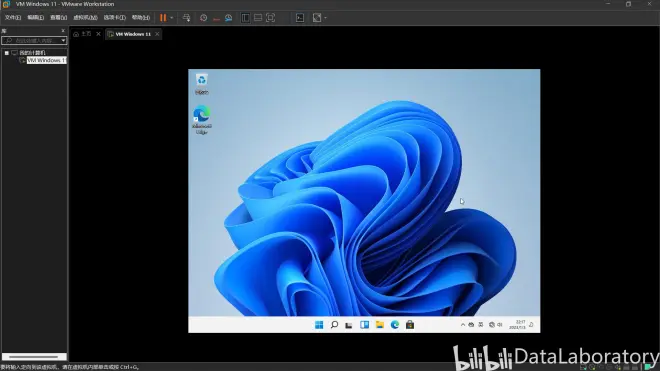
Task: Revert to snapshot using the red toolbar icon
Action: pos(216,18)
